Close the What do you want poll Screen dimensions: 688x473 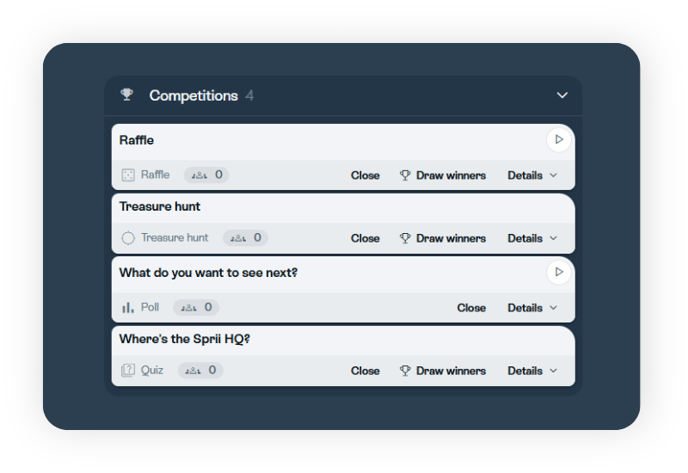click(x=471, y=308)
